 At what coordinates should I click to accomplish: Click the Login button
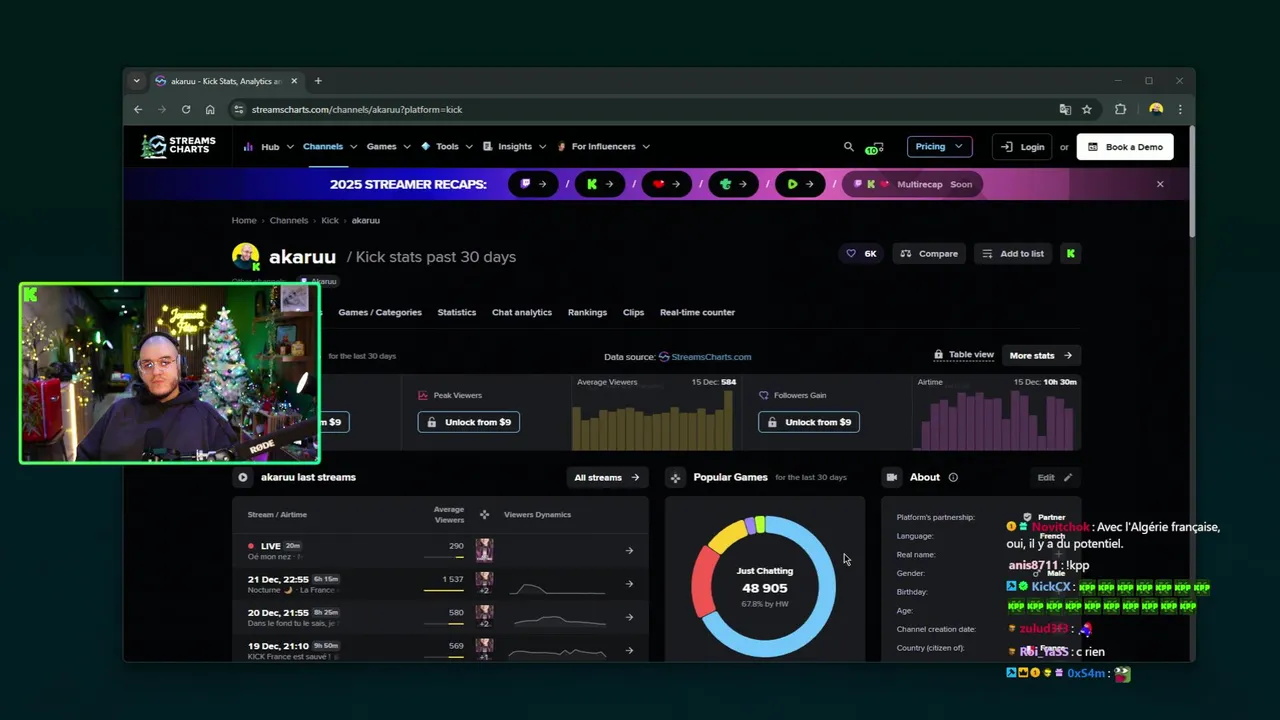tap(1023, 147)
